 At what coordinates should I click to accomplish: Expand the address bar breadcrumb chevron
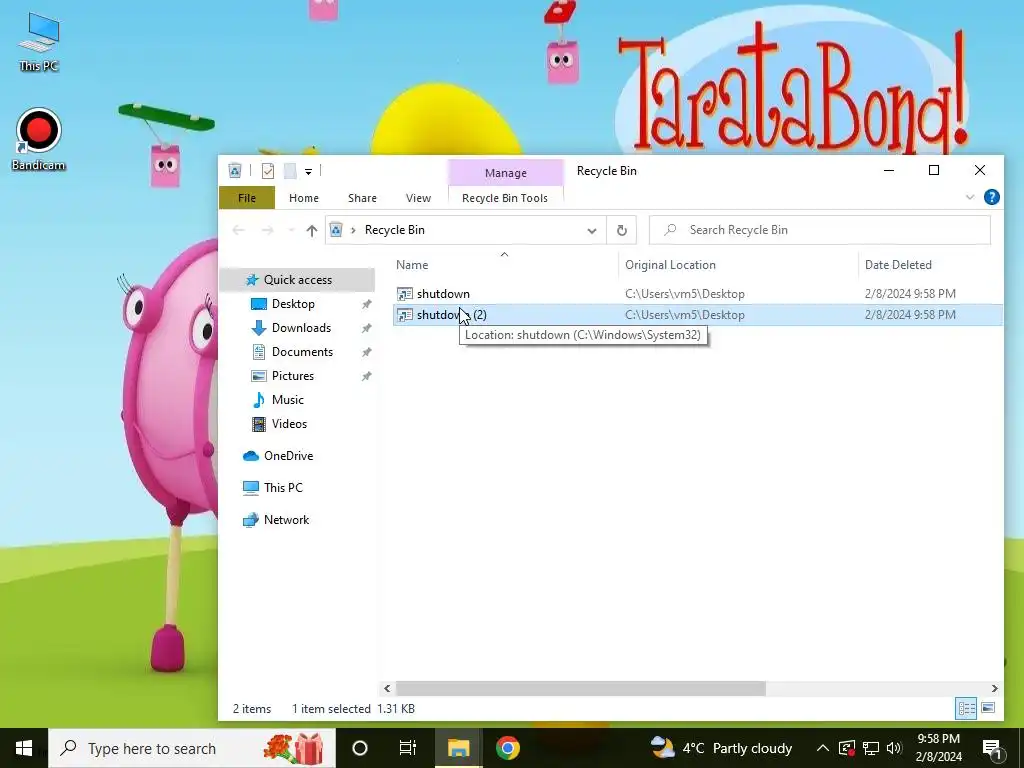[x=353, y=230]
